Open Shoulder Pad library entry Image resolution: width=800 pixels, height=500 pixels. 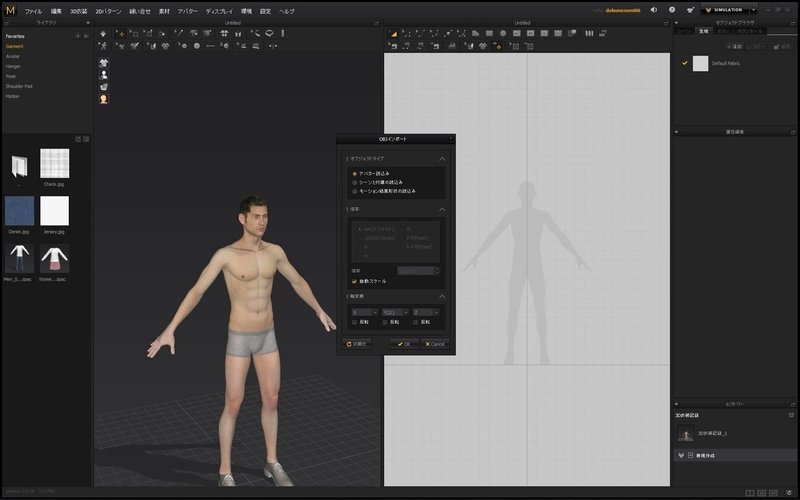19,86
